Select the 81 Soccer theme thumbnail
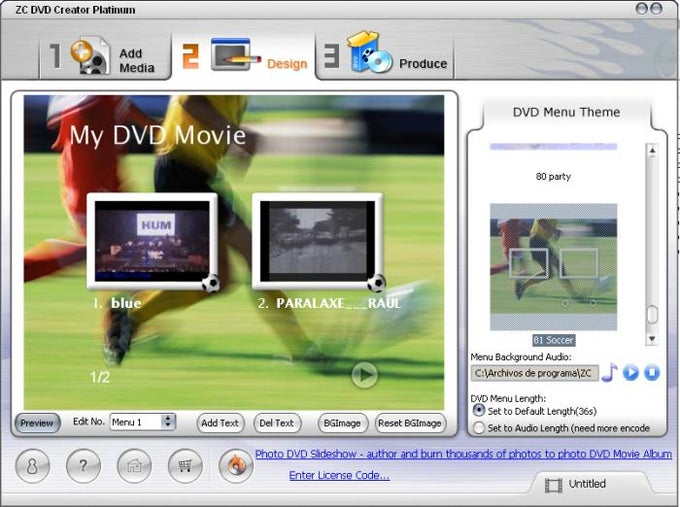 [x=553, y=267]
